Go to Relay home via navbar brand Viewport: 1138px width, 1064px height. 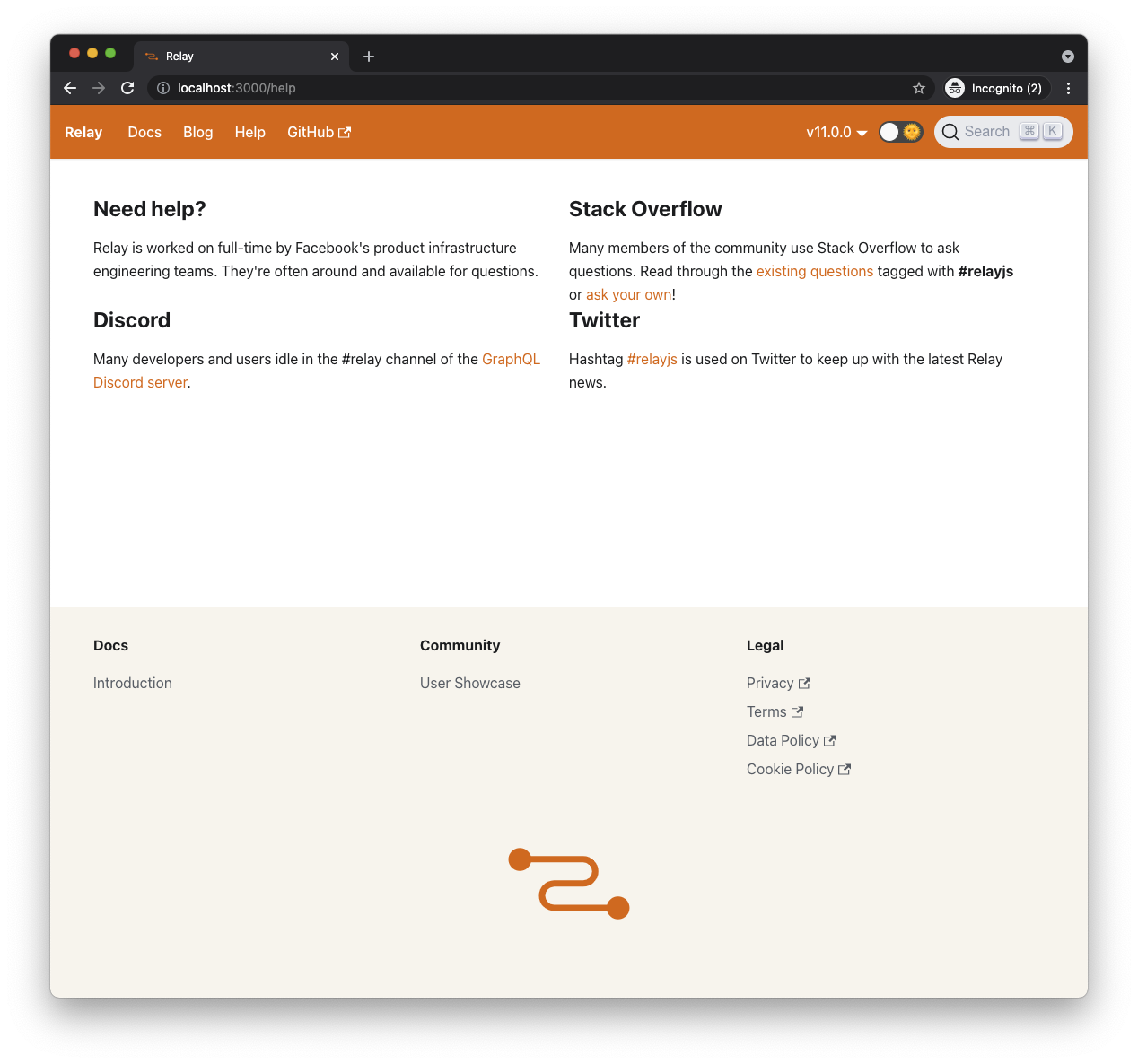(x=83, y=132)
